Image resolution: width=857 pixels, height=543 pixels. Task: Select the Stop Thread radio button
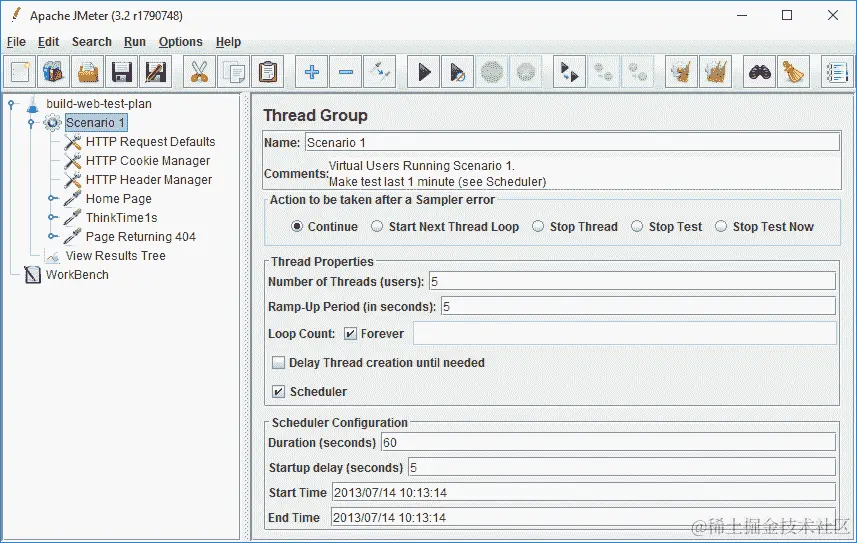tap(538, 226)
